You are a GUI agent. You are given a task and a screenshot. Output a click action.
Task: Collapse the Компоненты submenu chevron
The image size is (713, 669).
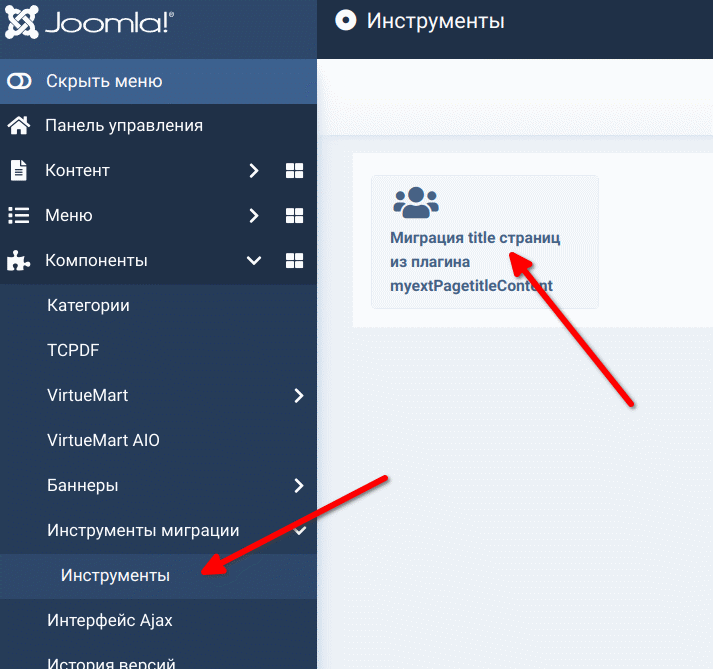[x=254, y=261]
